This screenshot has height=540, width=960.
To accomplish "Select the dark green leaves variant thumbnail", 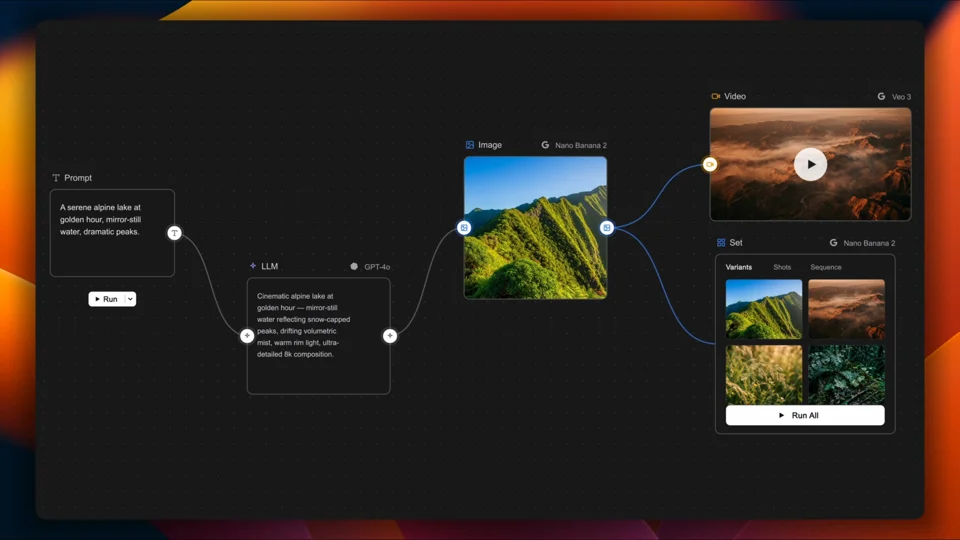I will [847, 374].
